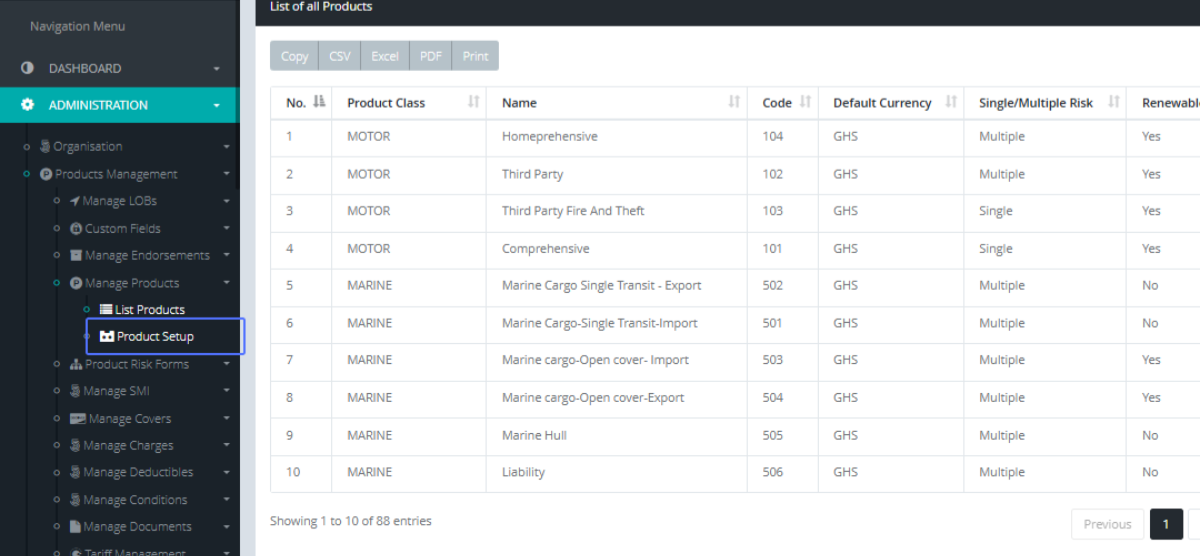Collapse the Products Management submenu arrow
1200x556 pixels.
(x=226, y=174)
